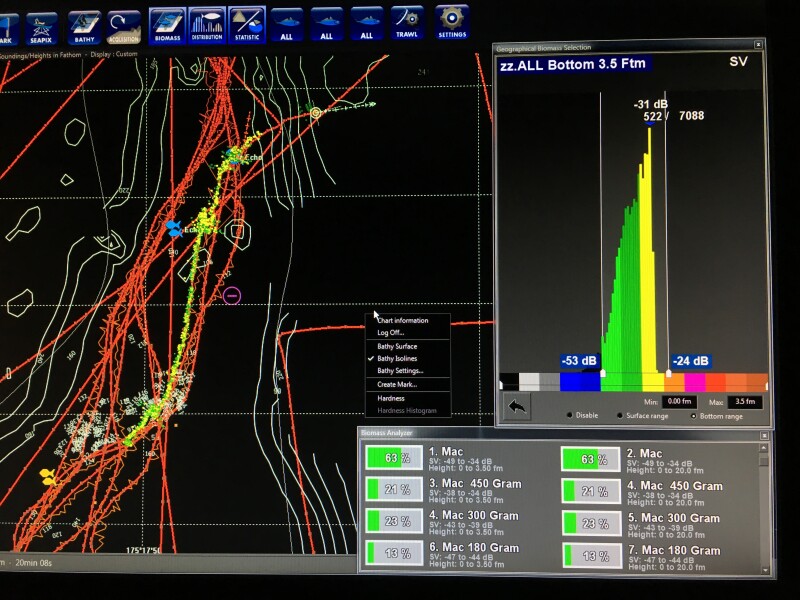The width and height of the screenshot is (800, 600).
Task: Click Chart information menu entry
Action: pos(402,320)
